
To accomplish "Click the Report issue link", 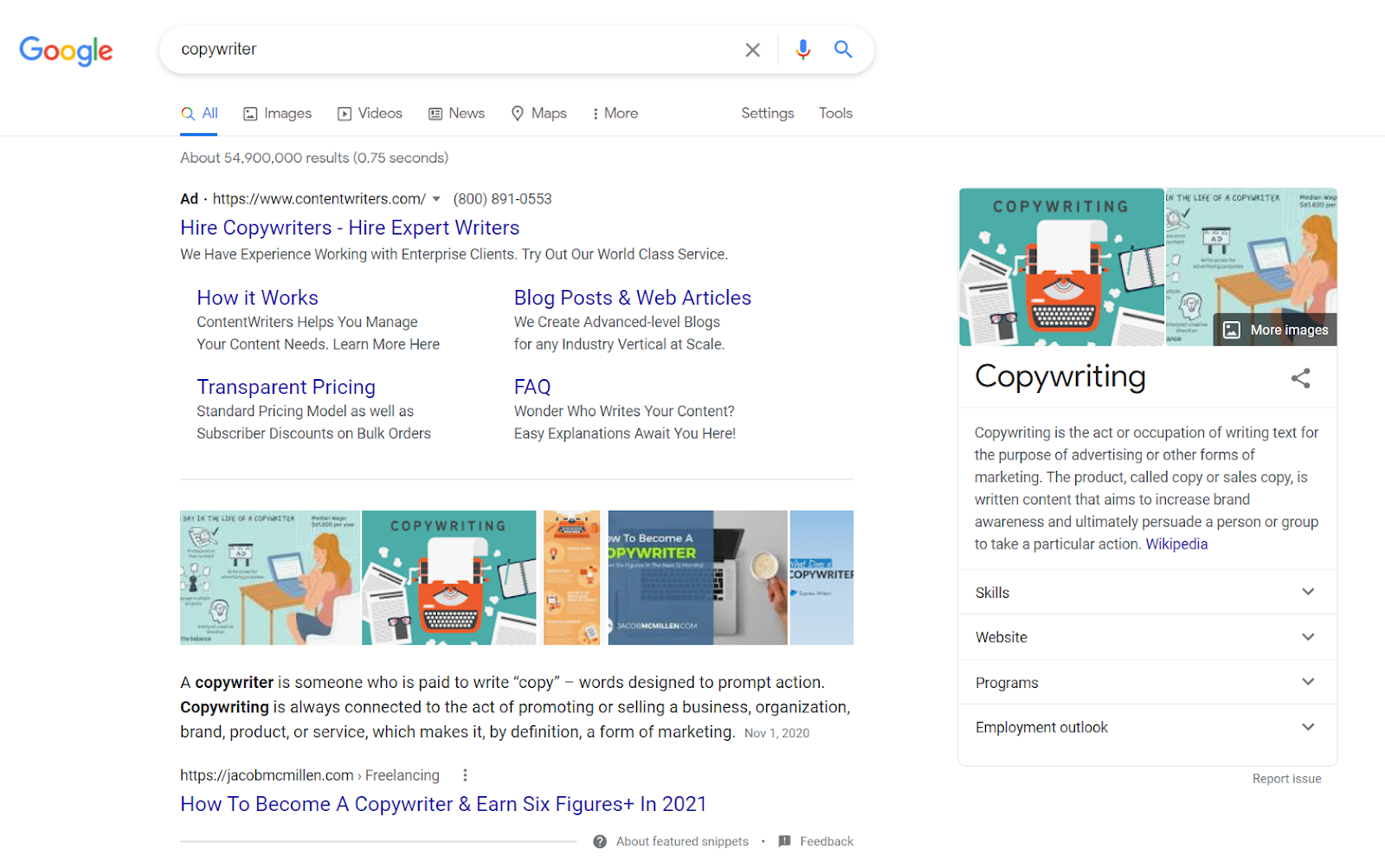I will pyautogui.click(x=1286, y=779).
